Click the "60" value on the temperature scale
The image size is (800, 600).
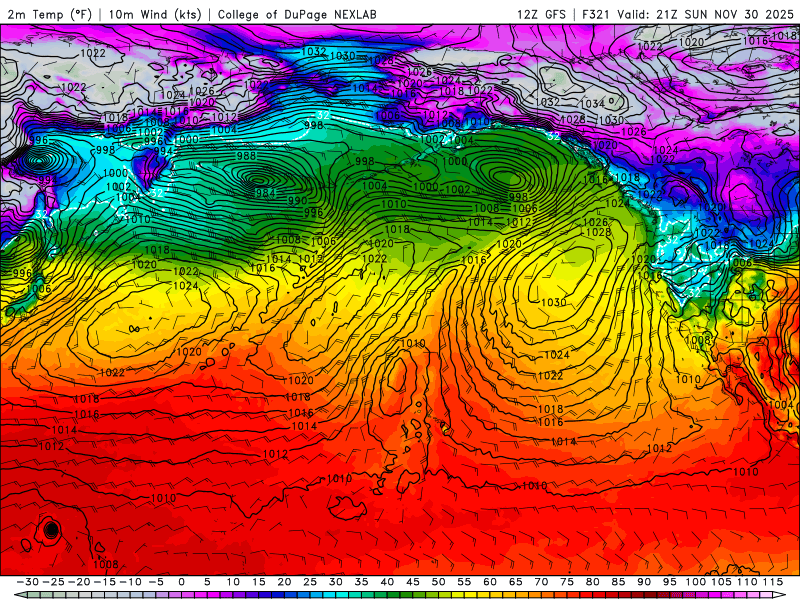click(x=490, y=582)
